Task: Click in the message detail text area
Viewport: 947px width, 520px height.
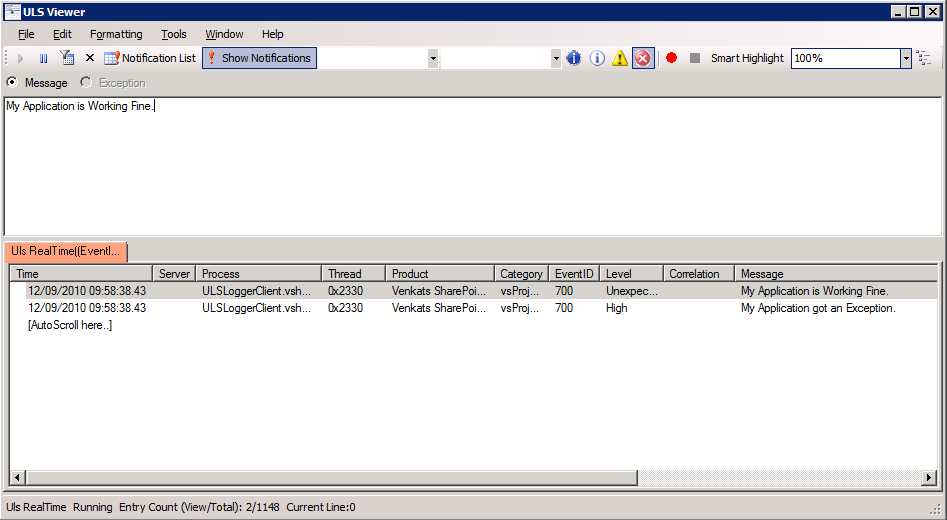Action: [x=472, y=167]
